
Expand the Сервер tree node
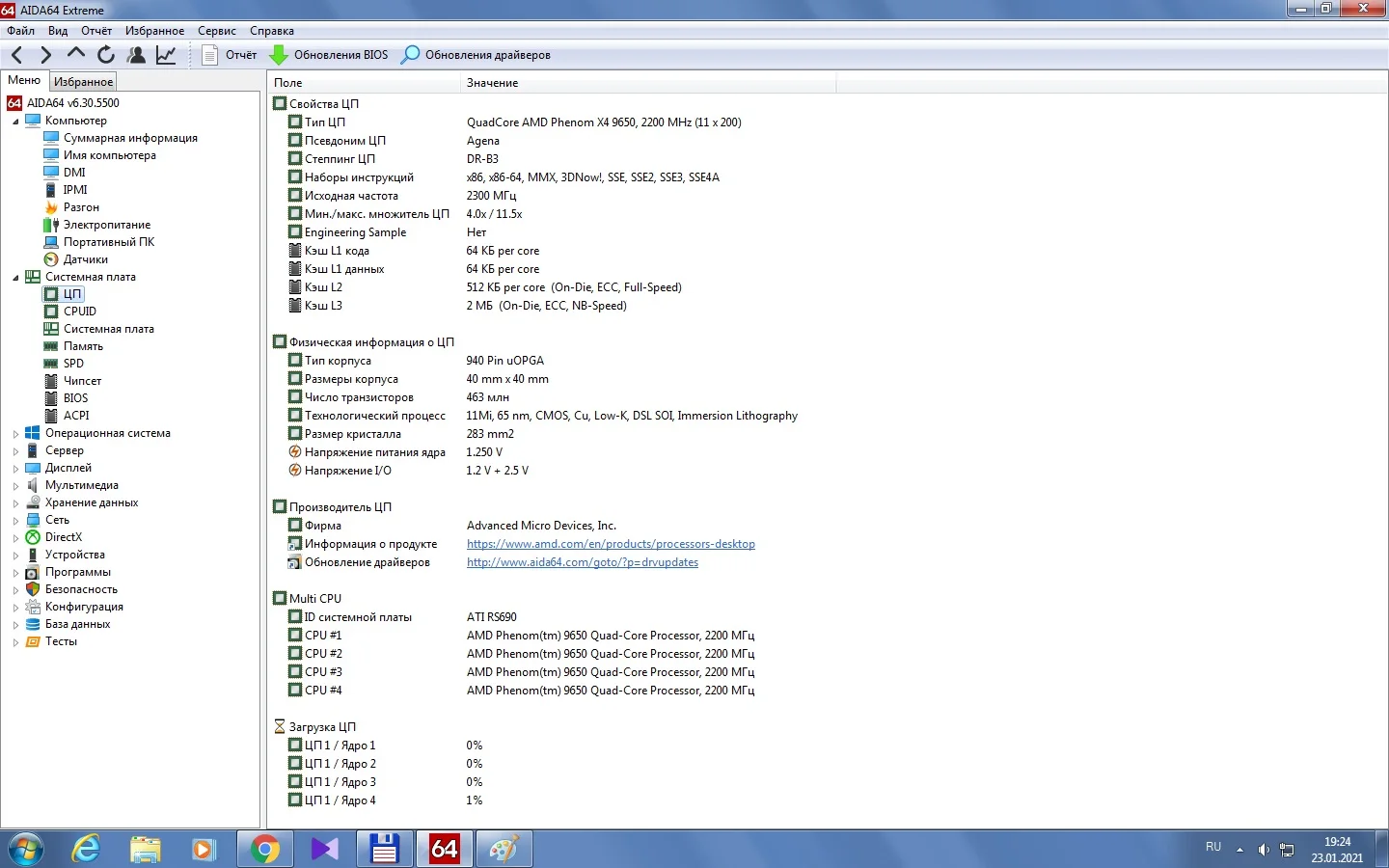(15, 451)
